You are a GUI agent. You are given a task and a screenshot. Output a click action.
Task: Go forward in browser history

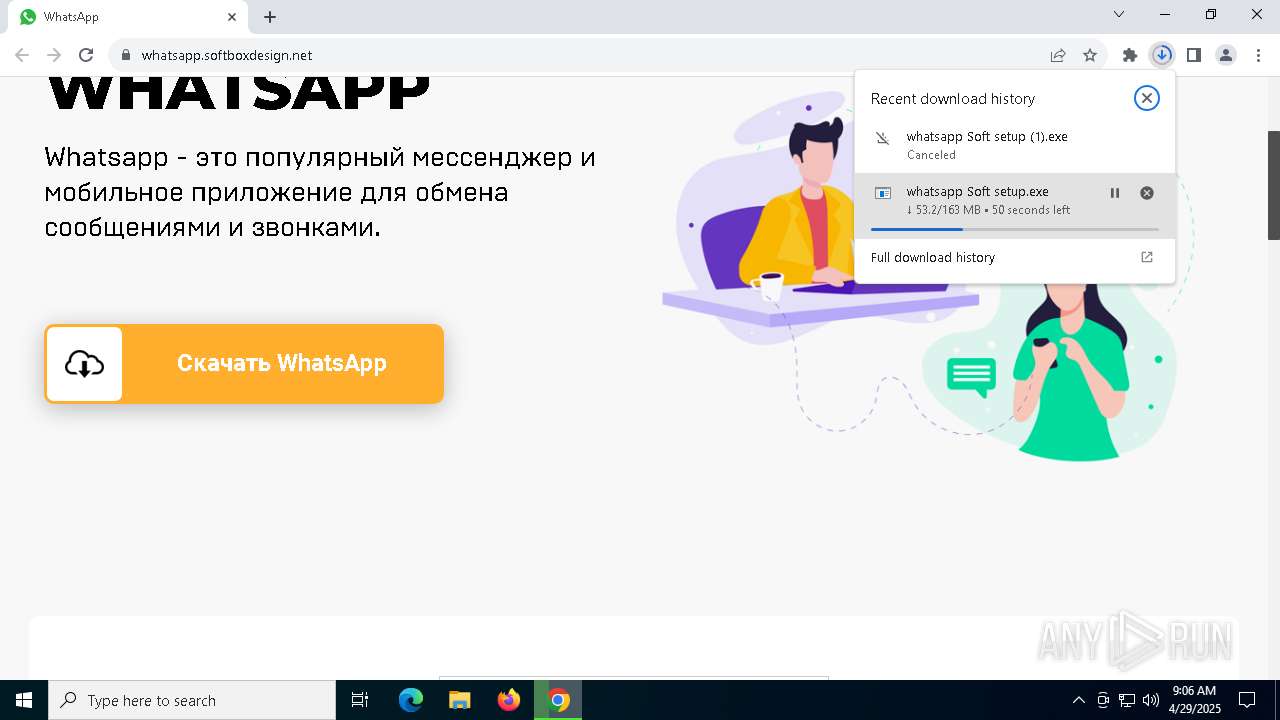coord(54,55)
